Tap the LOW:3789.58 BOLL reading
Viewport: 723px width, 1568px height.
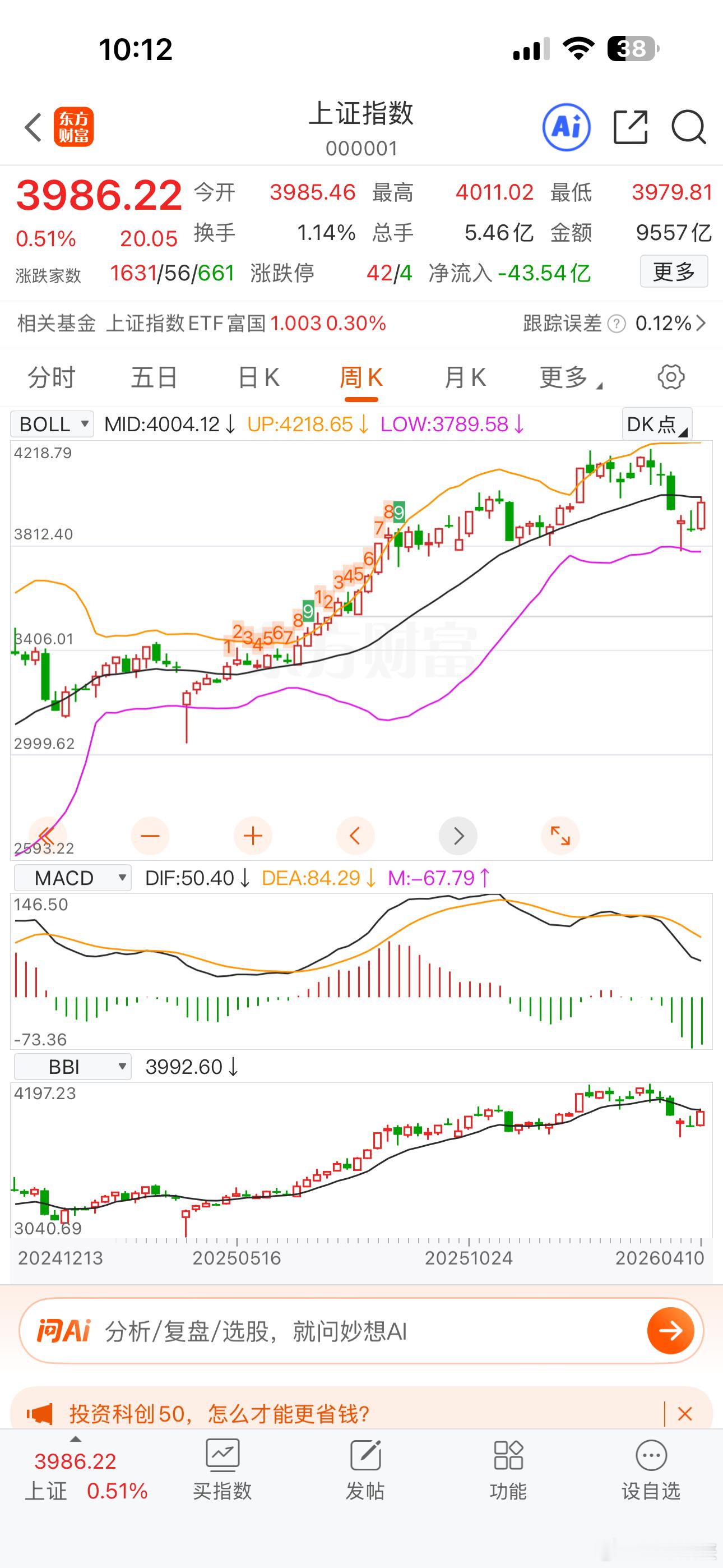tap(452, 425)
